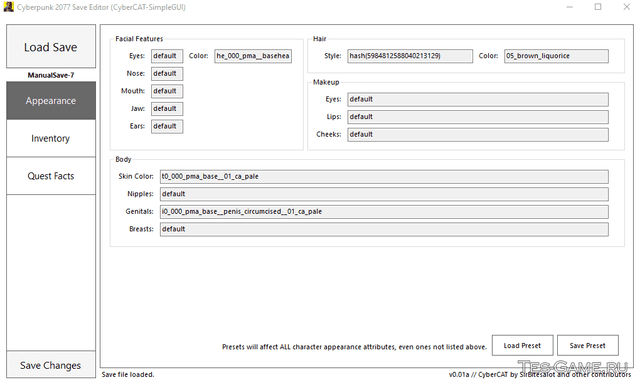Click the v0.01a CyberCAT credits text
This screenshot has width=640, height=383.
(x=540, y=374)
